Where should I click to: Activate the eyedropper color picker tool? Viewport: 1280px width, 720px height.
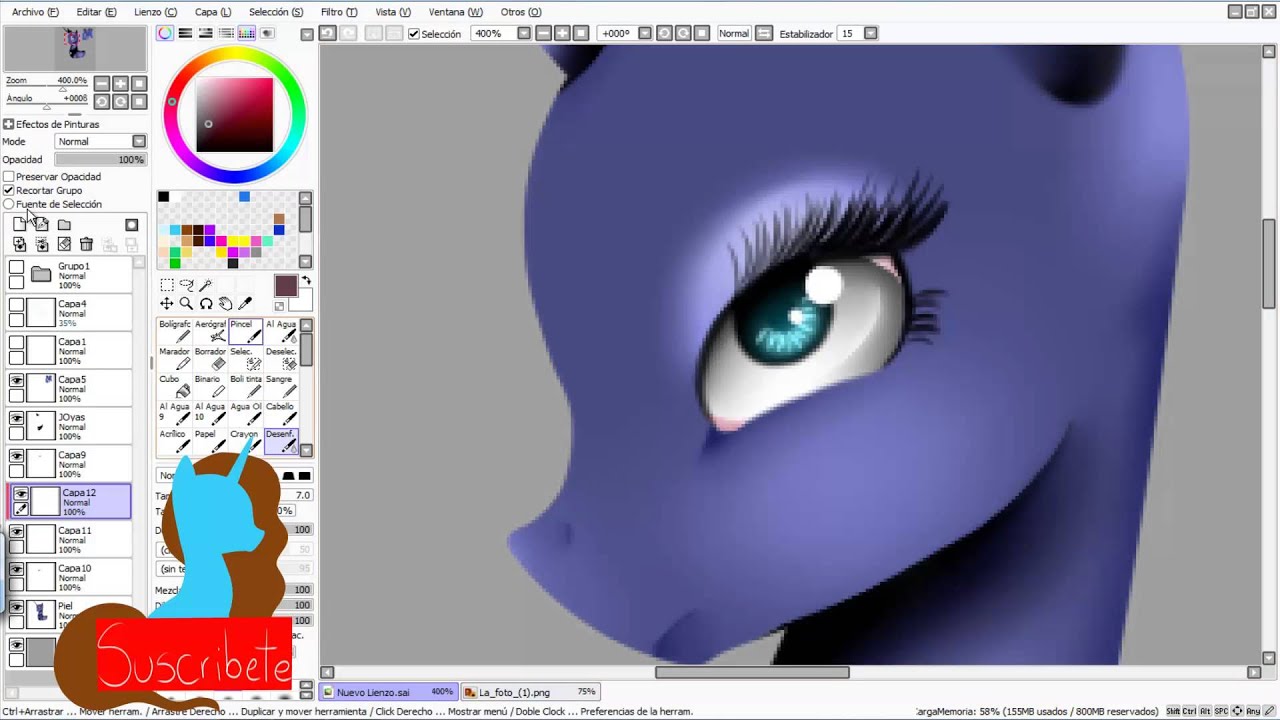pos(246,303)
